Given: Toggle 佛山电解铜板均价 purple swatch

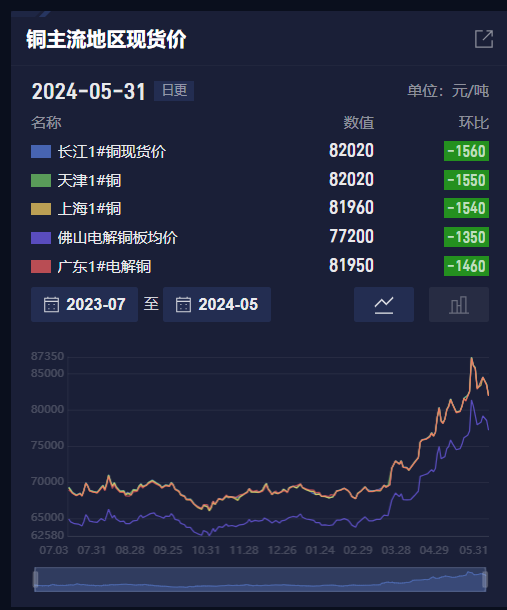Looking at the screenshot, I should (x=41, y=238).
